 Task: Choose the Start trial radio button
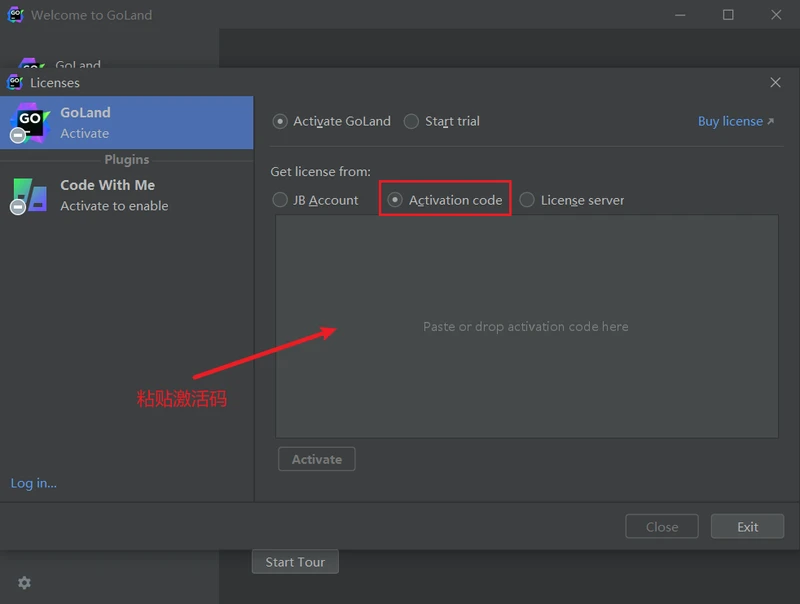[x=412, y=121]
